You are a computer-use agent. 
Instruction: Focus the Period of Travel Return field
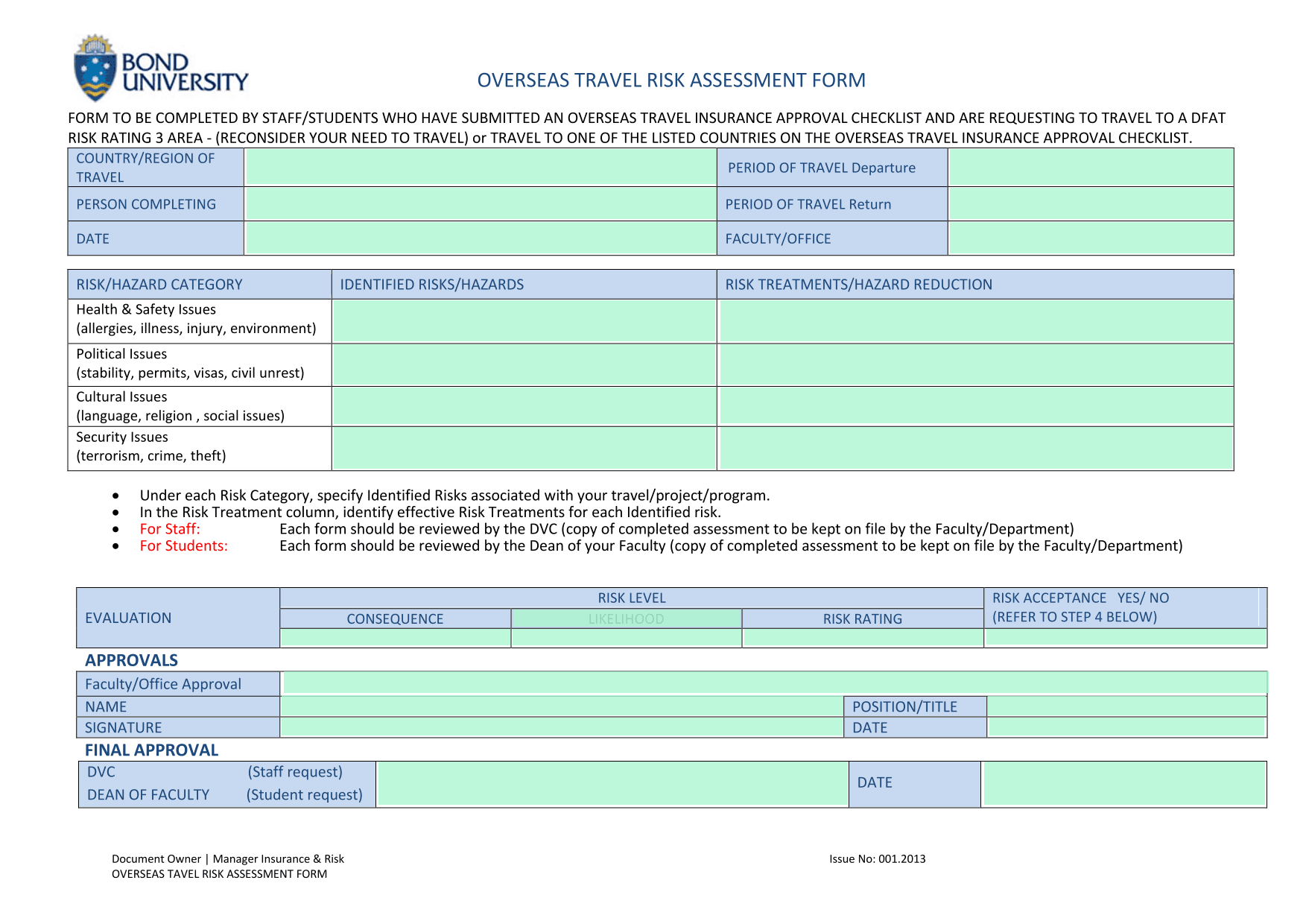1091,203
